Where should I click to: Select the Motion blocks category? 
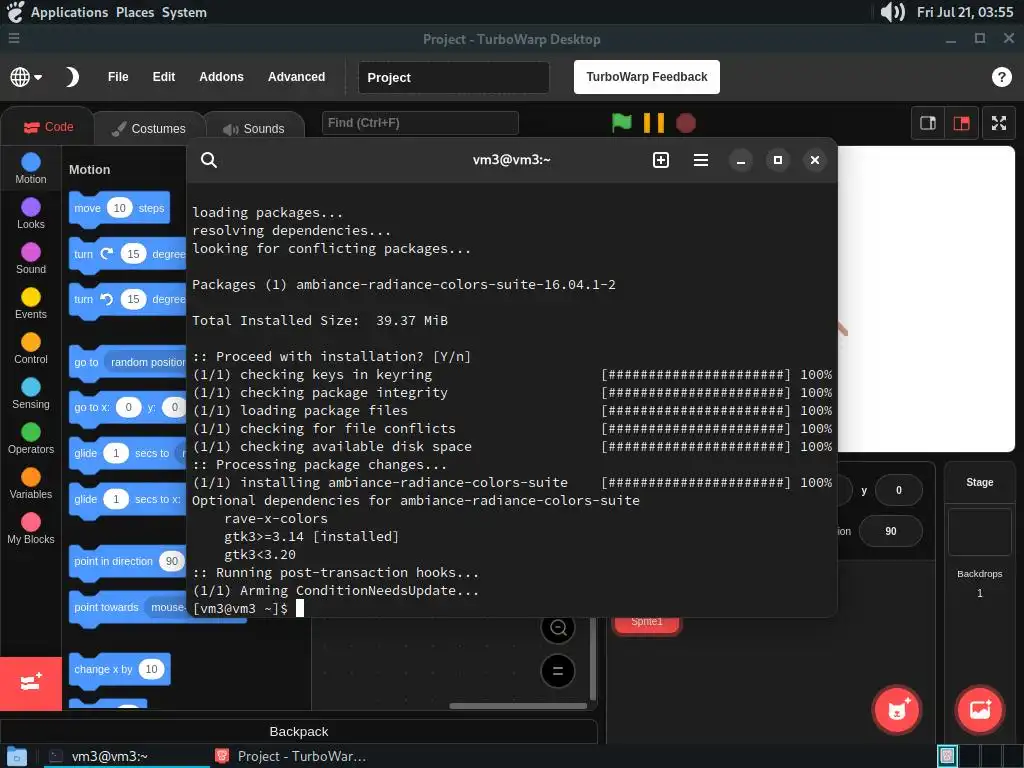[x=31, y=168]
